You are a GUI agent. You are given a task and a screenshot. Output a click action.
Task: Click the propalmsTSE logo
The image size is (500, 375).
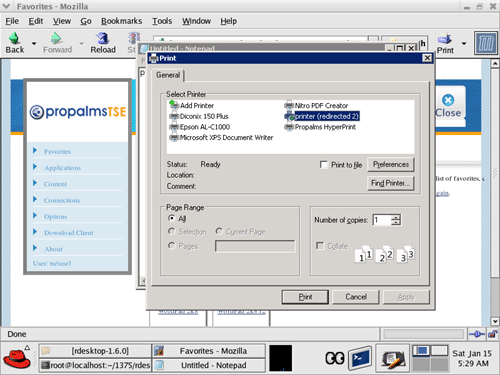tap(78, 112)
